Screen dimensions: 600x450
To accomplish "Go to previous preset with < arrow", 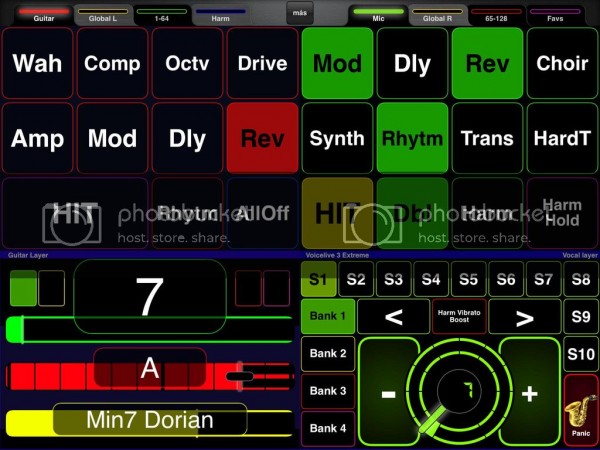I will pos(394,317).
